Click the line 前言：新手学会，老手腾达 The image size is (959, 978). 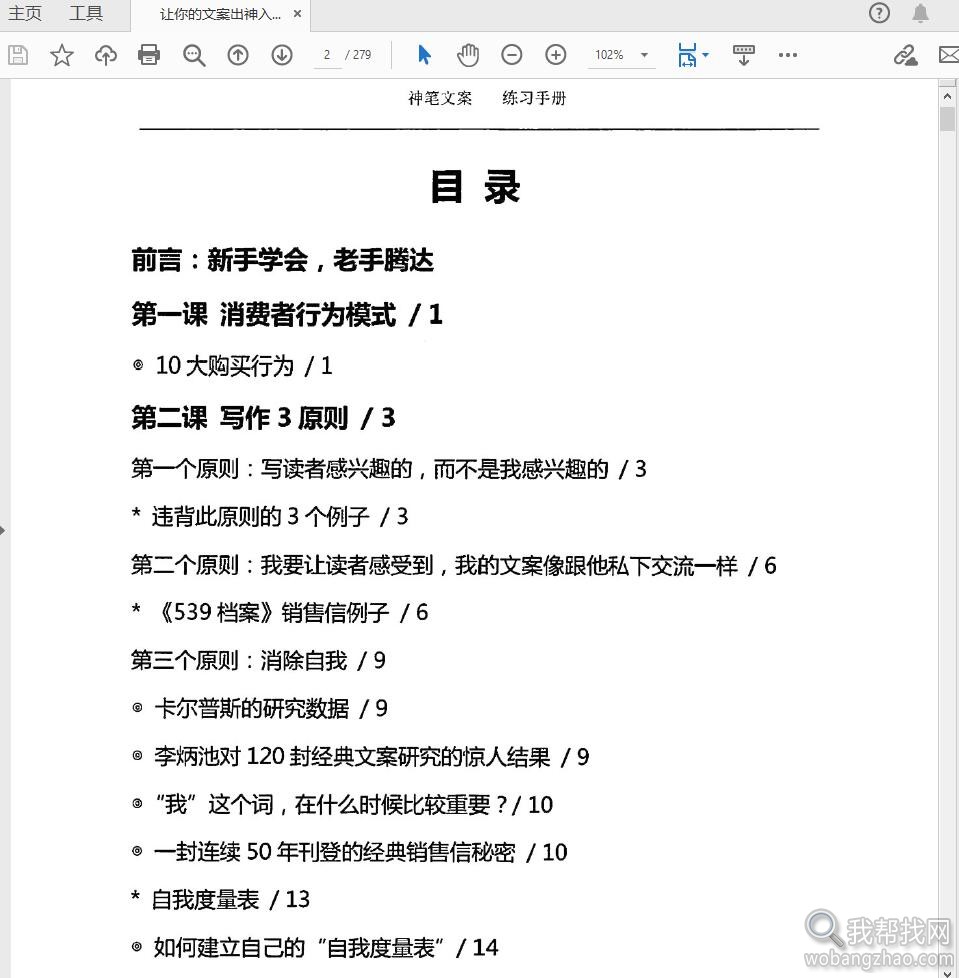point(282,260)
